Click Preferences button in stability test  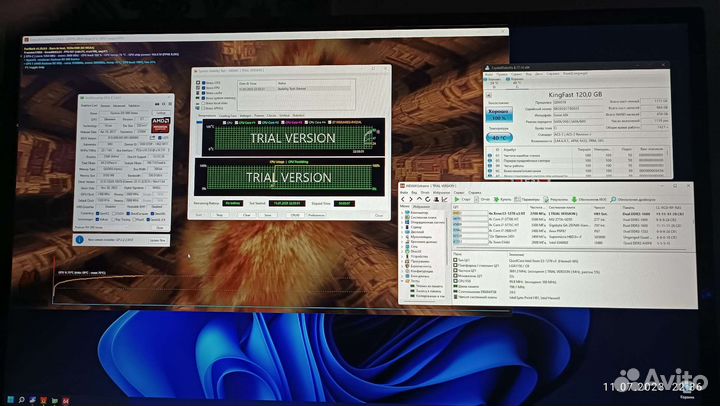[x=316, y=215]
